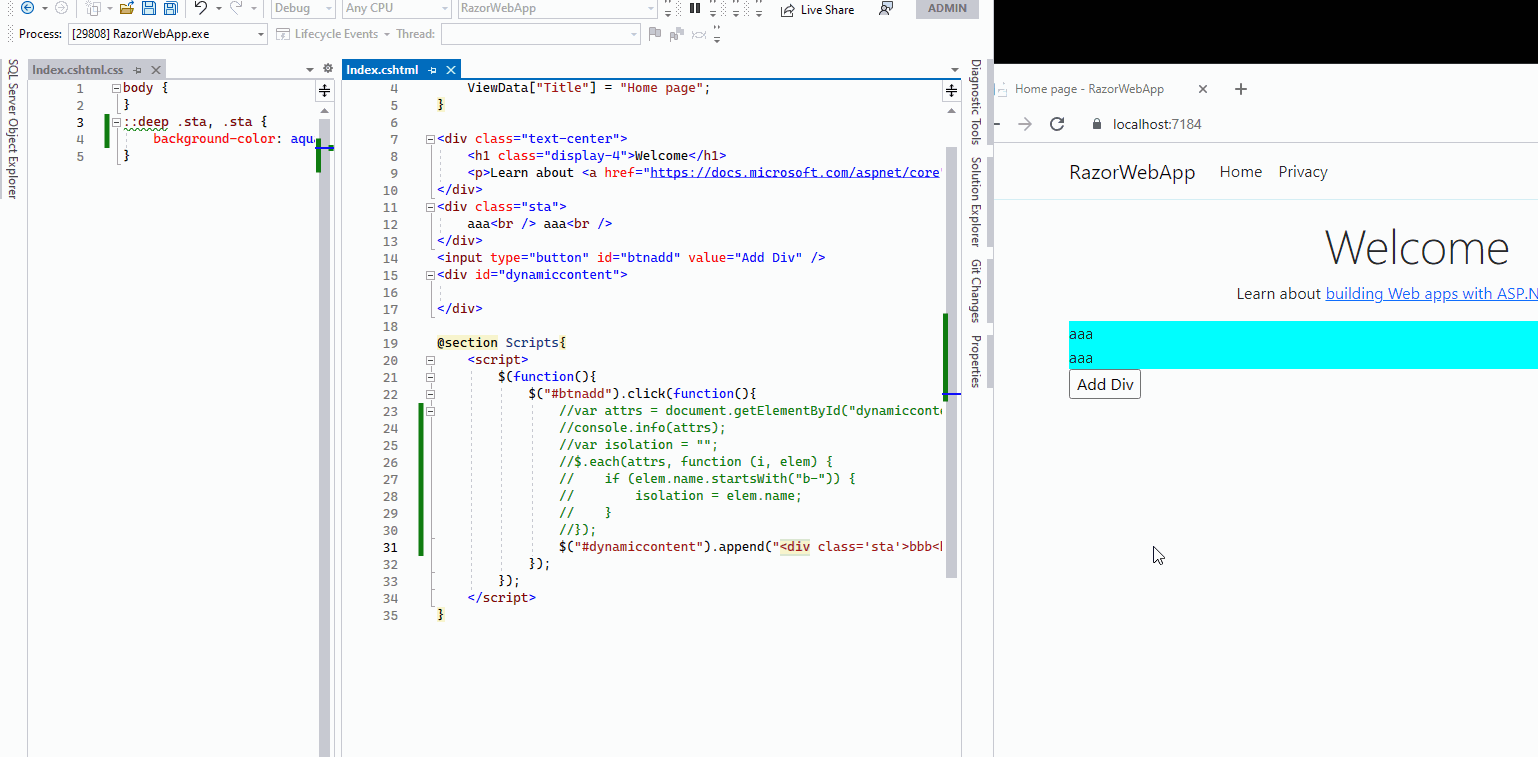
Task: Click the Undo arrow icon
Action: click(x=200, y=8)
